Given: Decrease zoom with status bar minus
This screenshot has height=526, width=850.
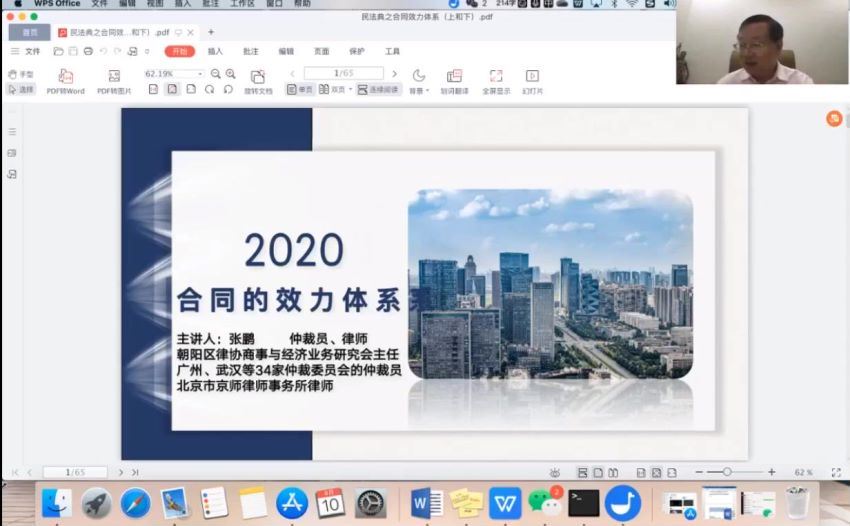Looking at the screenshot, I should click(x=699, y=472).
